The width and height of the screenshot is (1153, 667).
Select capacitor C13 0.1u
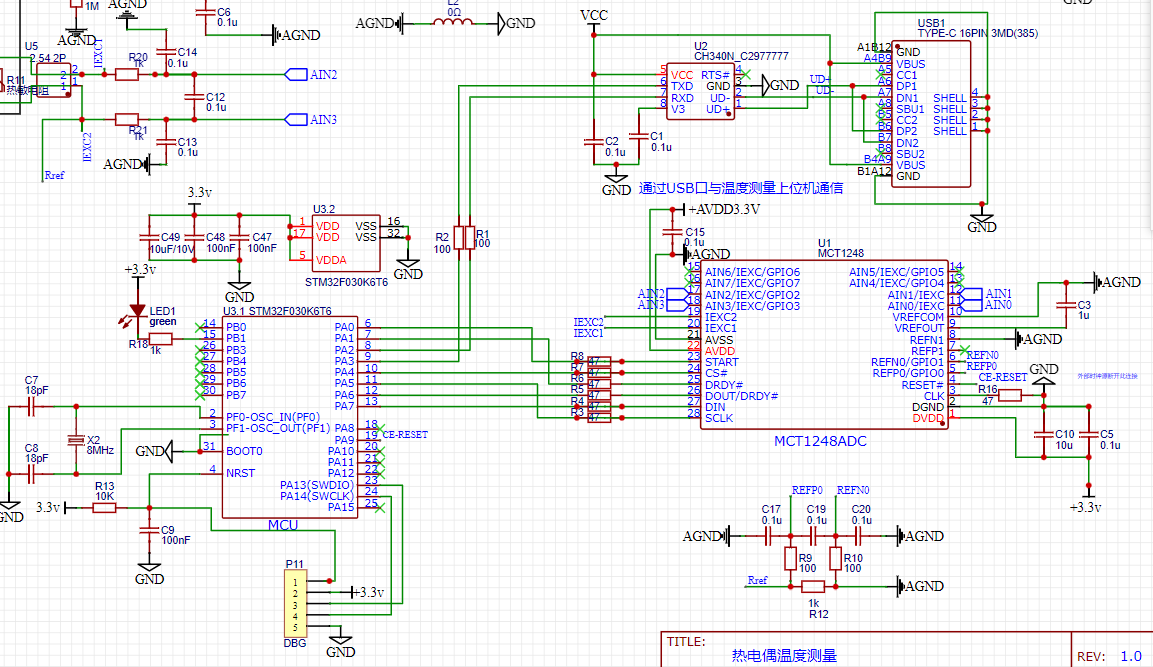pos(166,142)
